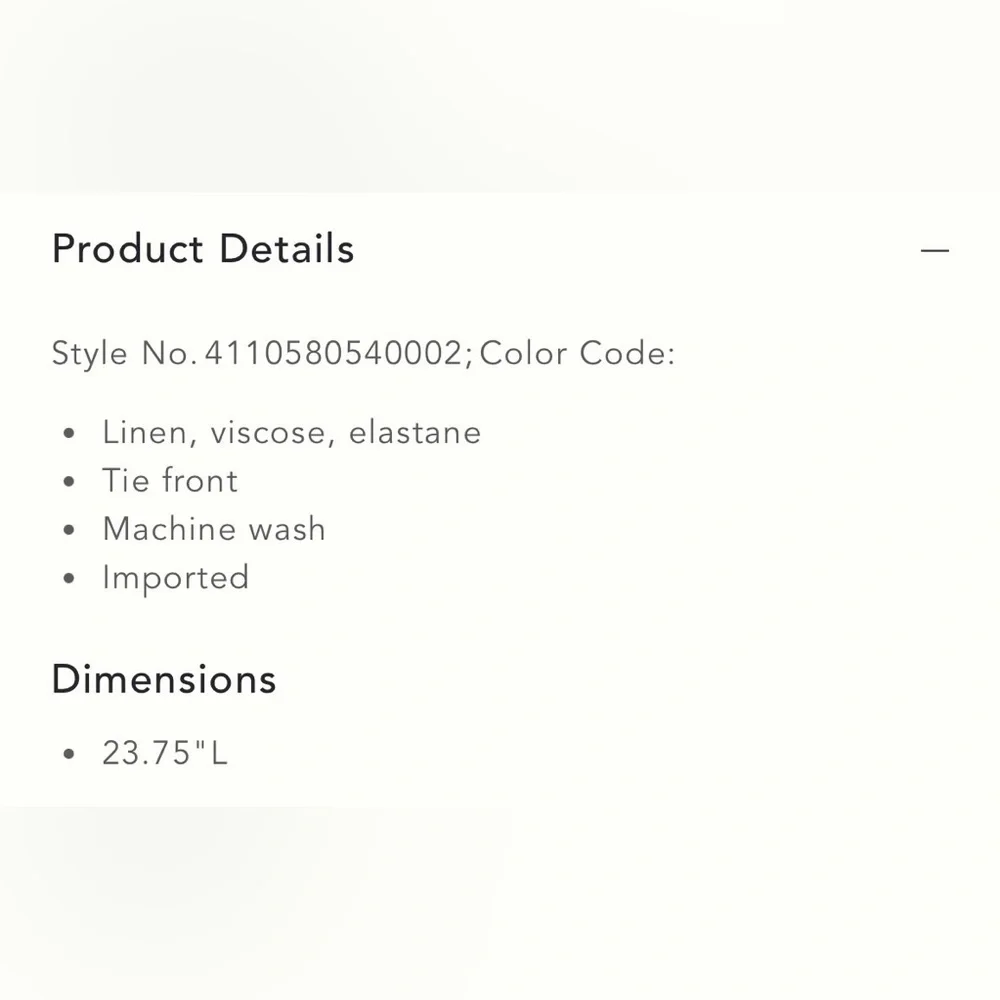Click the Dimensions heading
Image resolution: width=1000 pixels, height=1000 pixels.
click(164, 680)
